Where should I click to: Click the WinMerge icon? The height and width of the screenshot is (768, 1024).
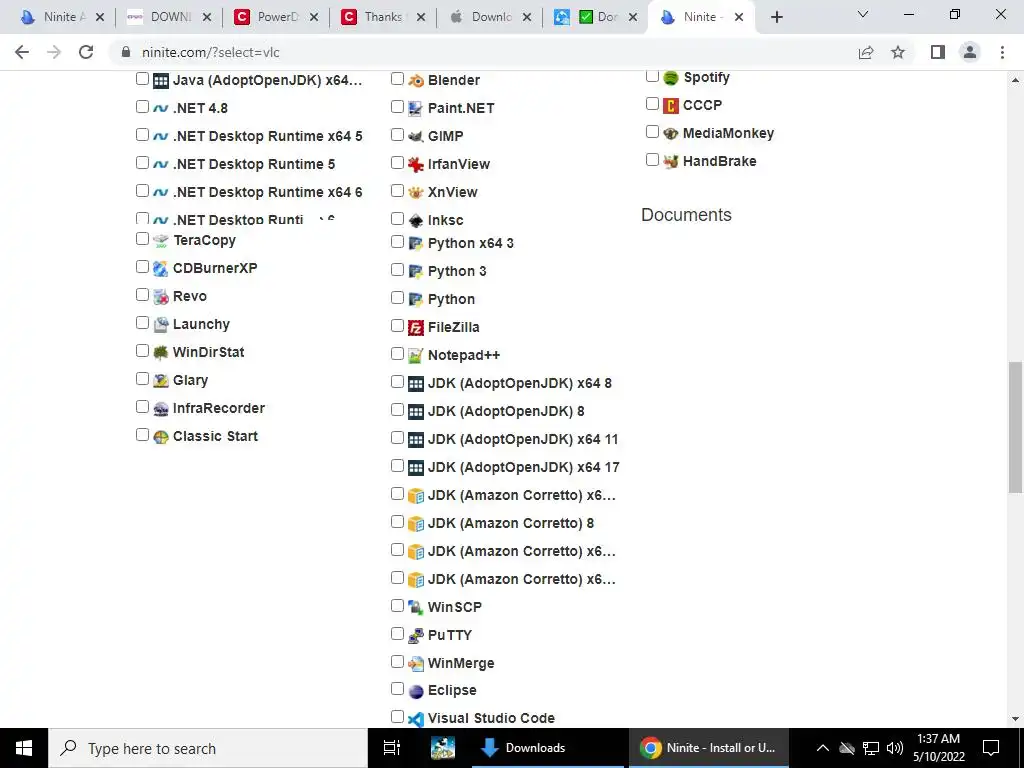tap(415, 664)
